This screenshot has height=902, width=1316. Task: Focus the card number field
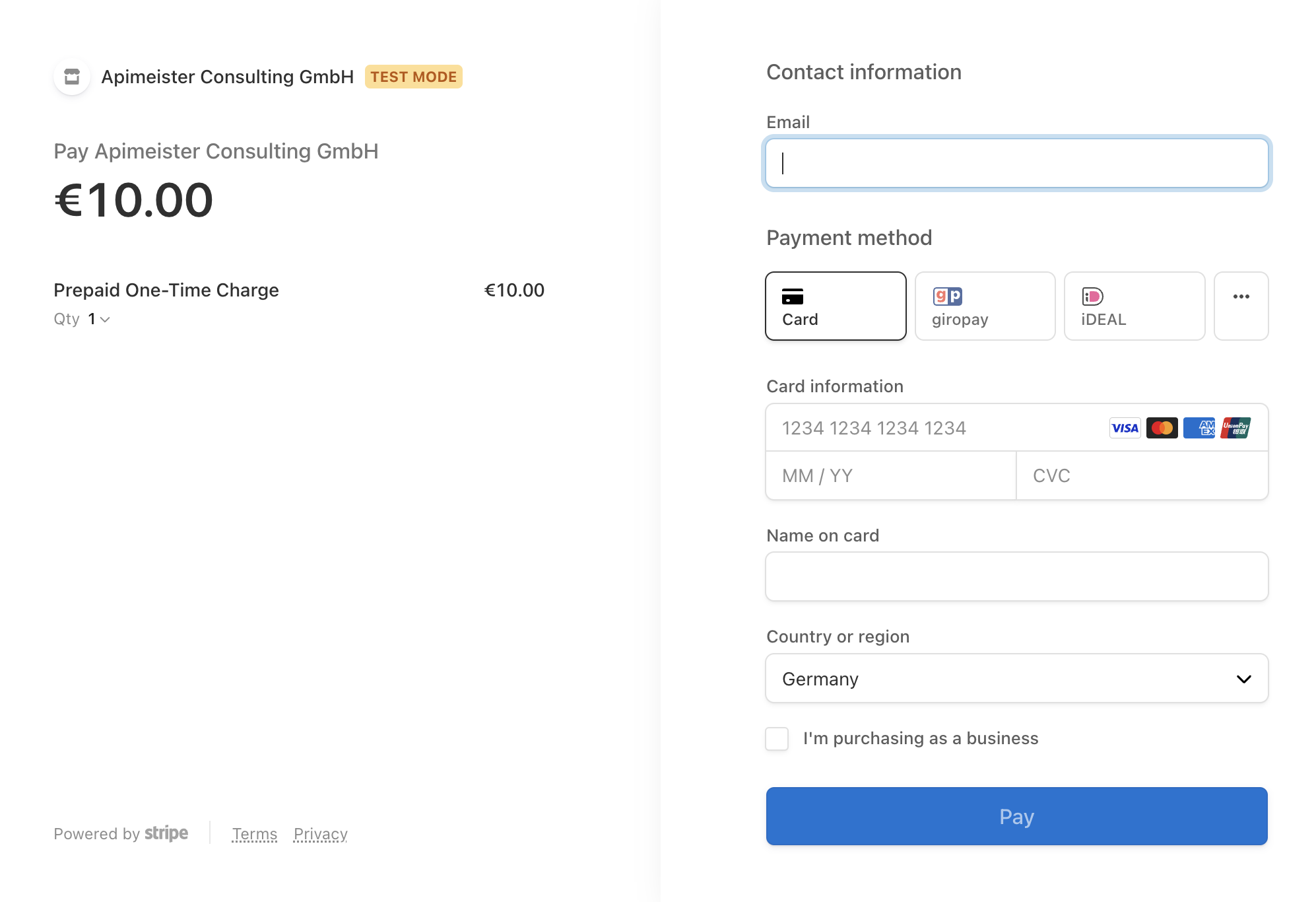click(x=1016, y=428)
